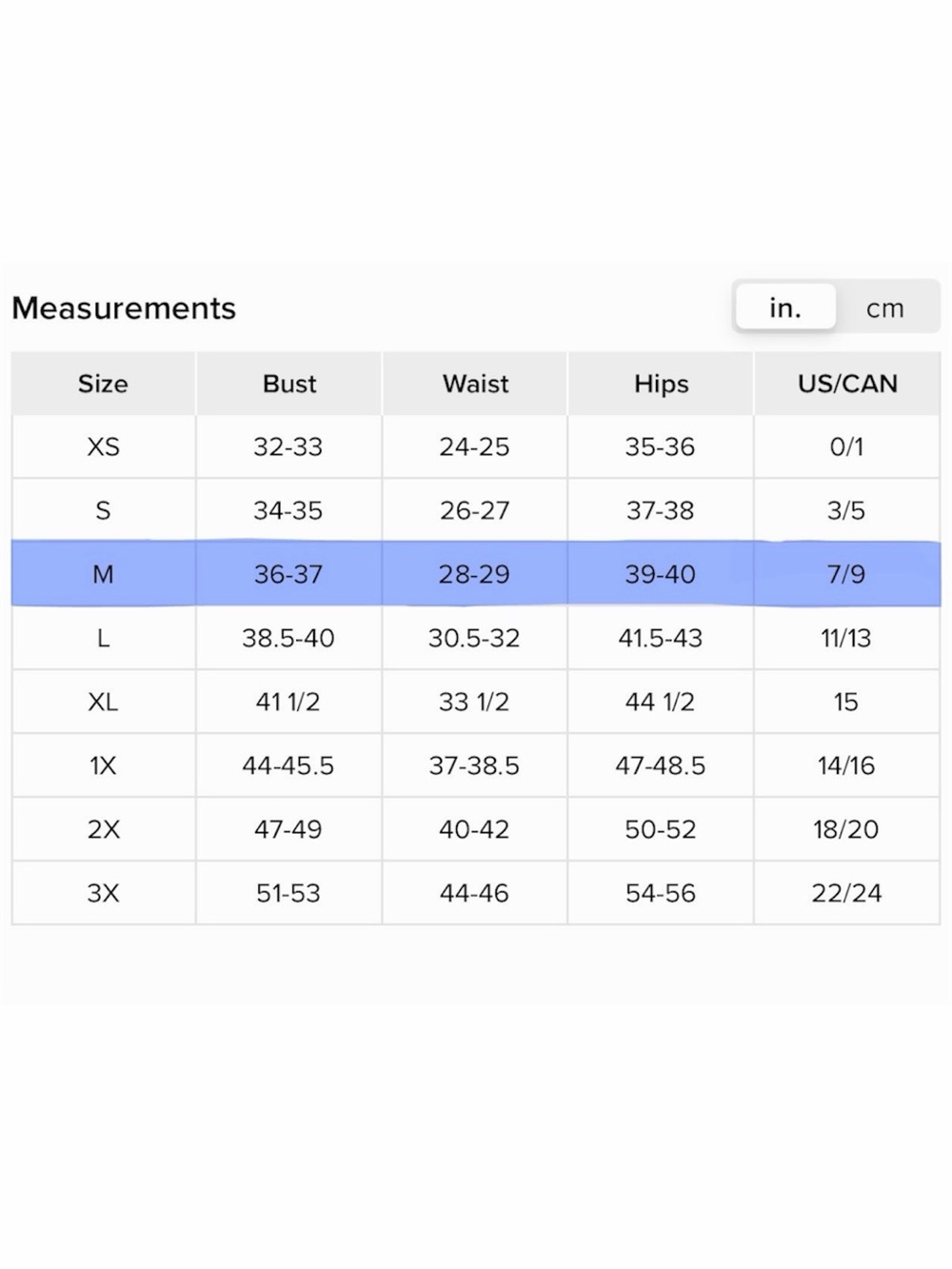Image resolution: width=952 pixels, height=1269 pixels.
Task: Switch units to cm
Action: 884,308
